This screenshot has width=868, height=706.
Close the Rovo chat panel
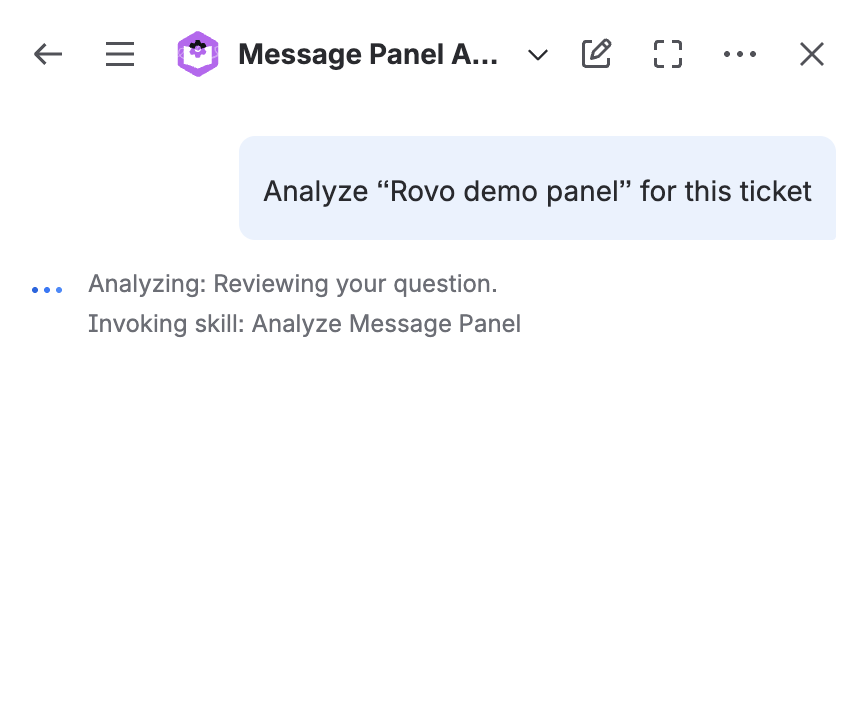click(x=811, y=54)
